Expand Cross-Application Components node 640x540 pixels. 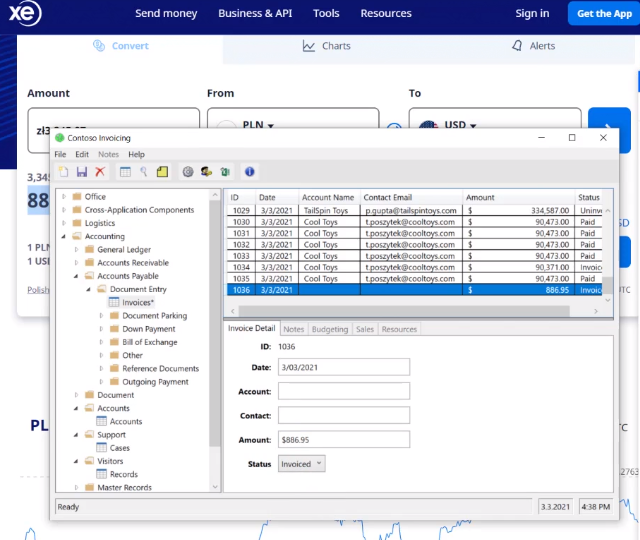click(x=64, y=210)
